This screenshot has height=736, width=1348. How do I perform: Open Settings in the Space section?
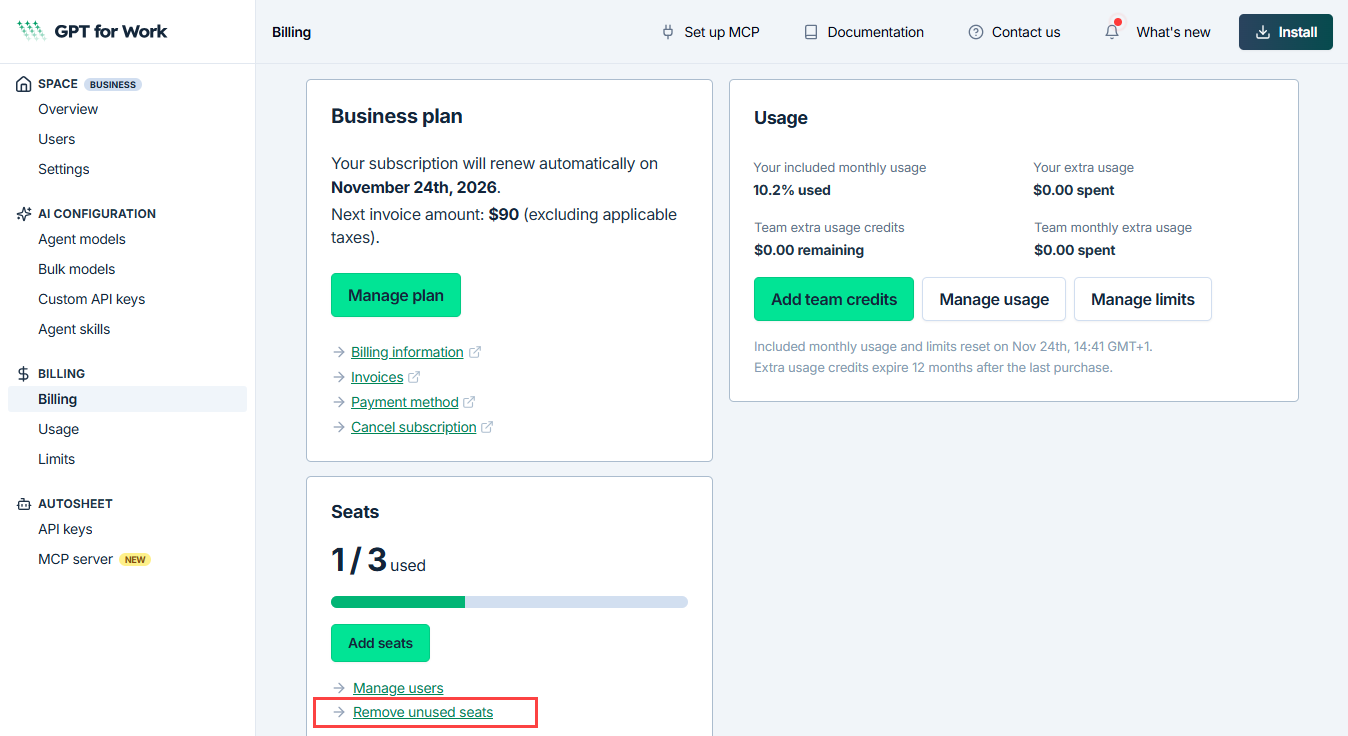(x=64, y=169)
